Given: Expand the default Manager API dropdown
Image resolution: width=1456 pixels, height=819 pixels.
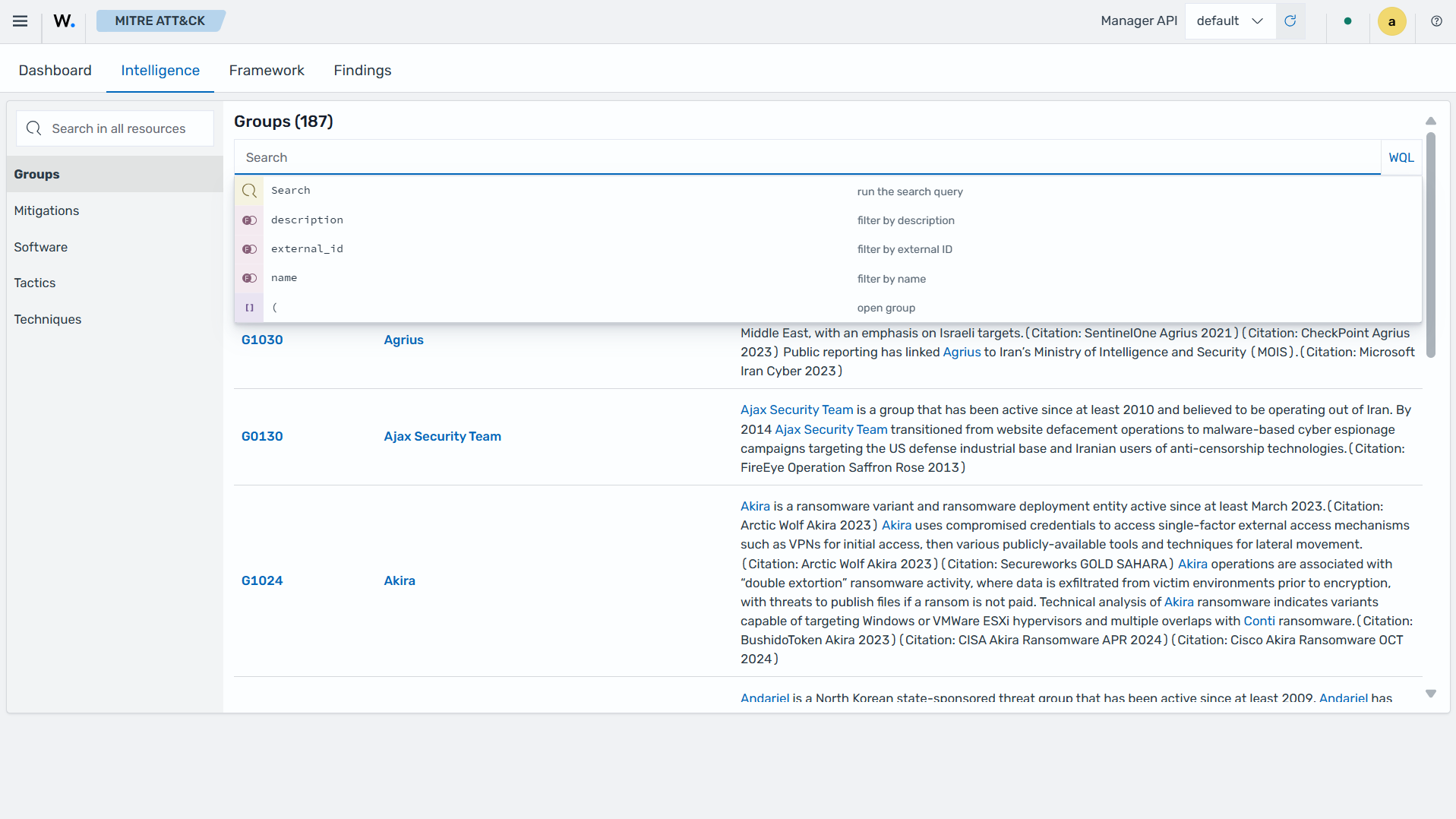Looking at the screenshot, I should point(1230,21).
